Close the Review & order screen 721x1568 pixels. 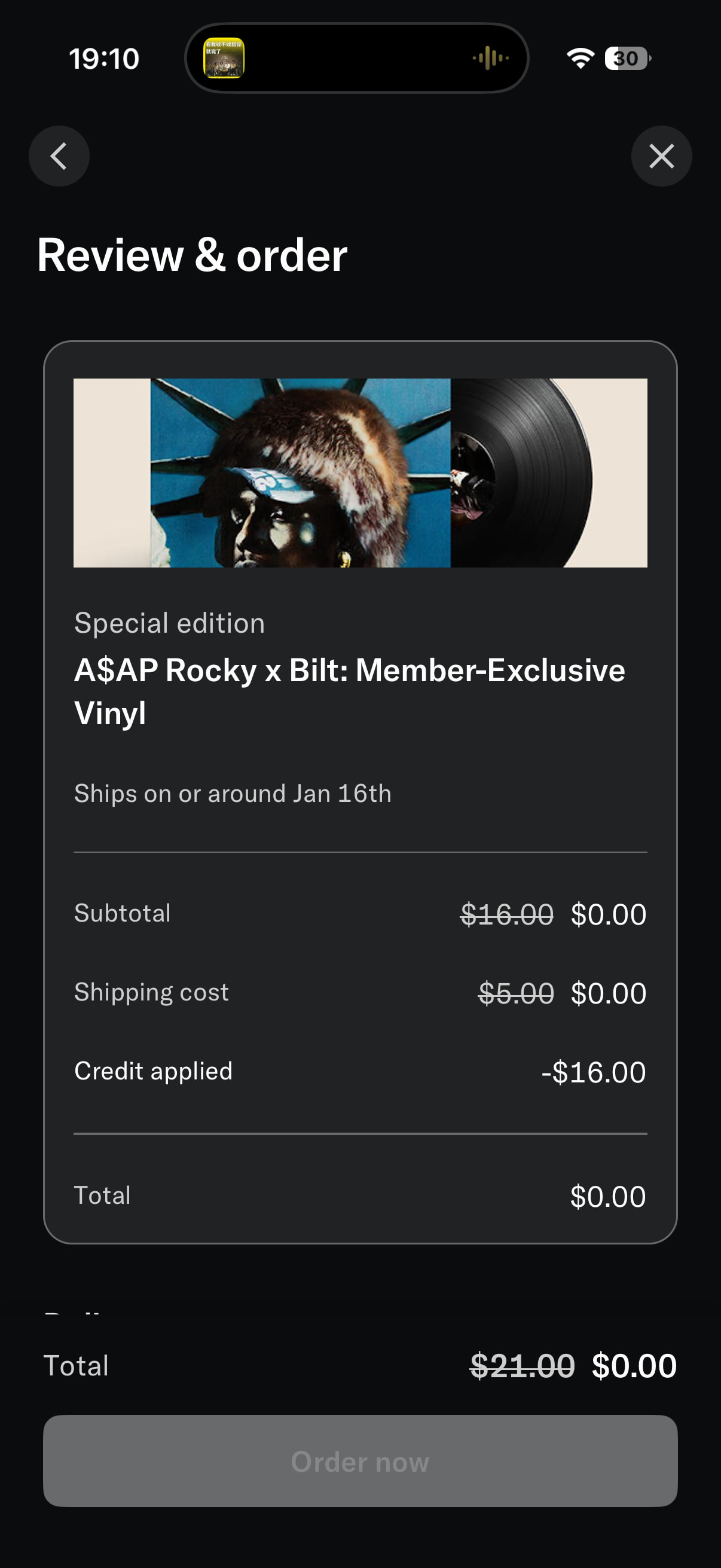click(661, 157)
